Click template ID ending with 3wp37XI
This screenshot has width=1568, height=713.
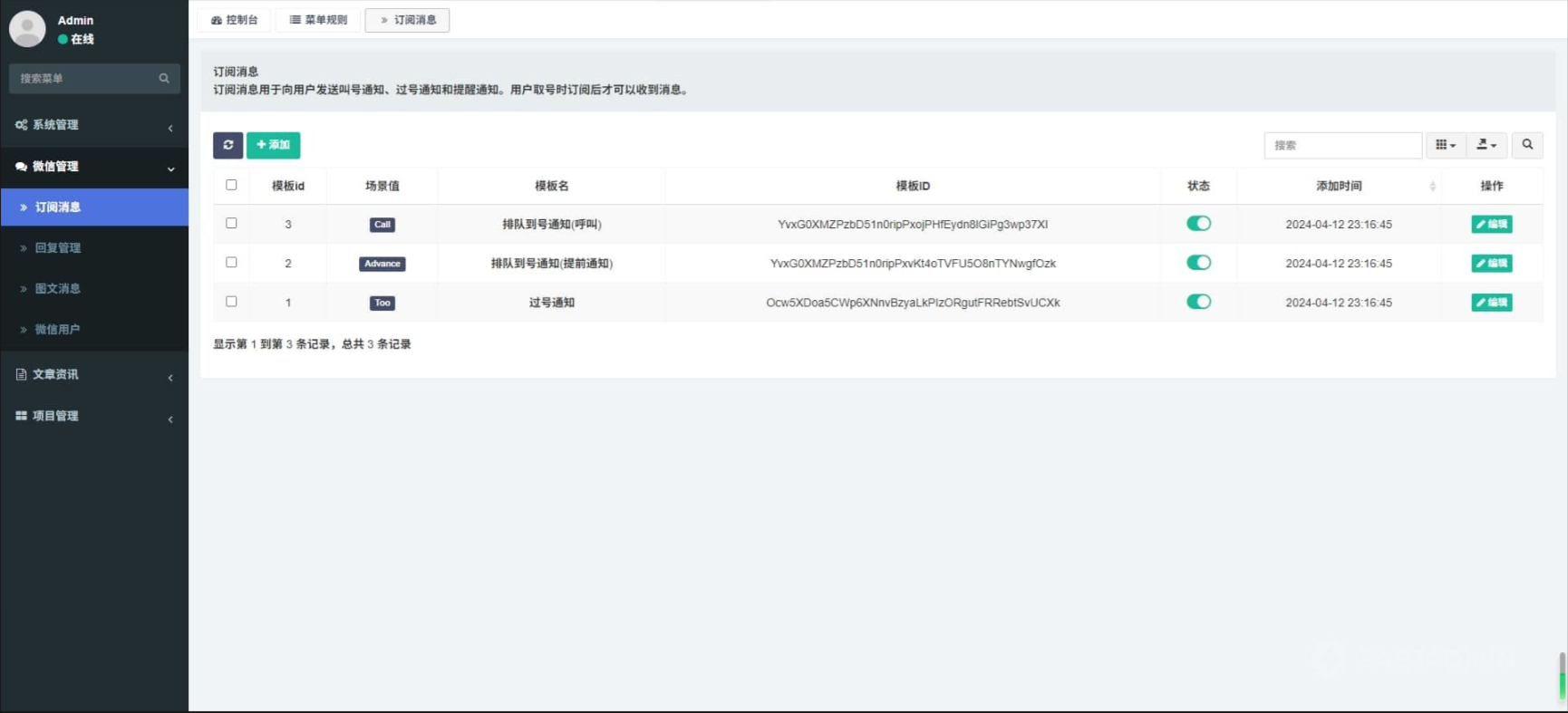click(x=913, y=225)
